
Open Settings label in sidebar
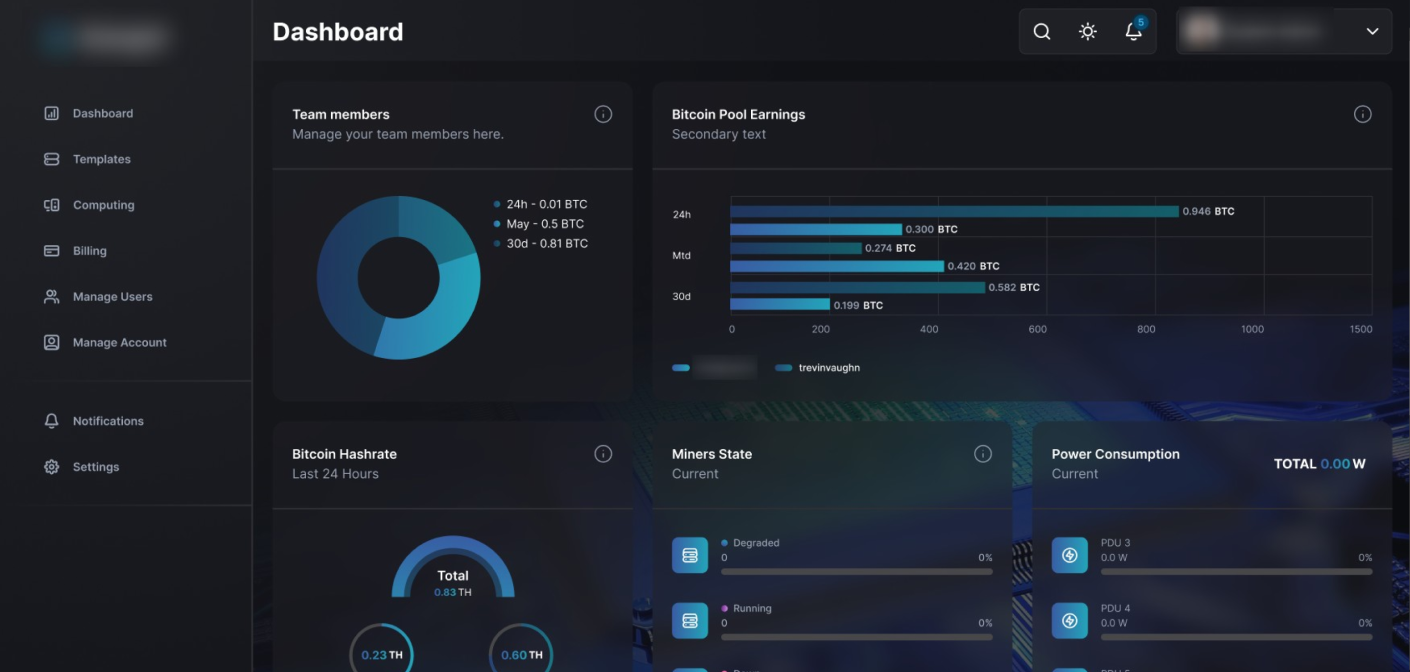[x=96, y=467]
